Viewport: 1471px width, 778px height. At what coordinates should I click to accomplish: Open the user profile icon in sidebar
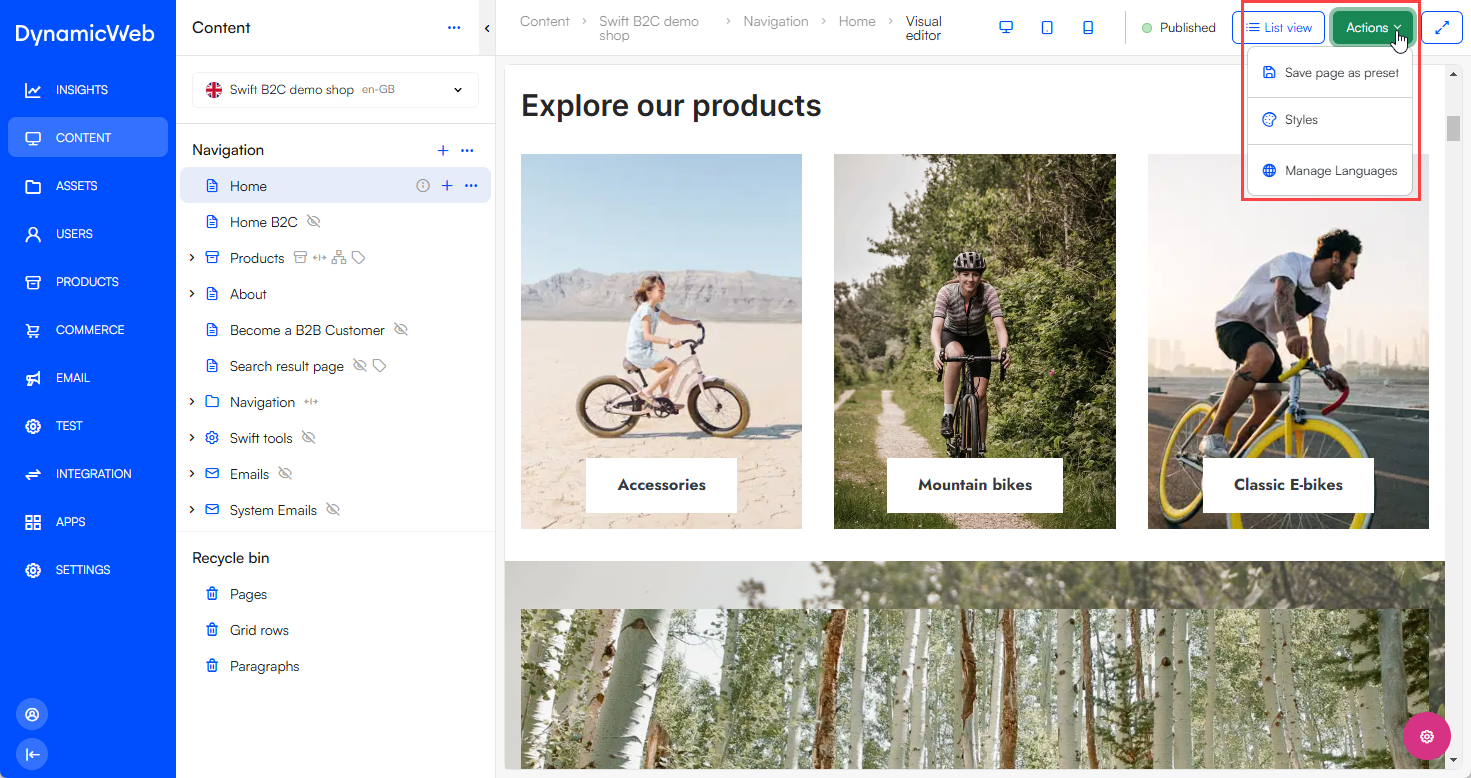32,714
